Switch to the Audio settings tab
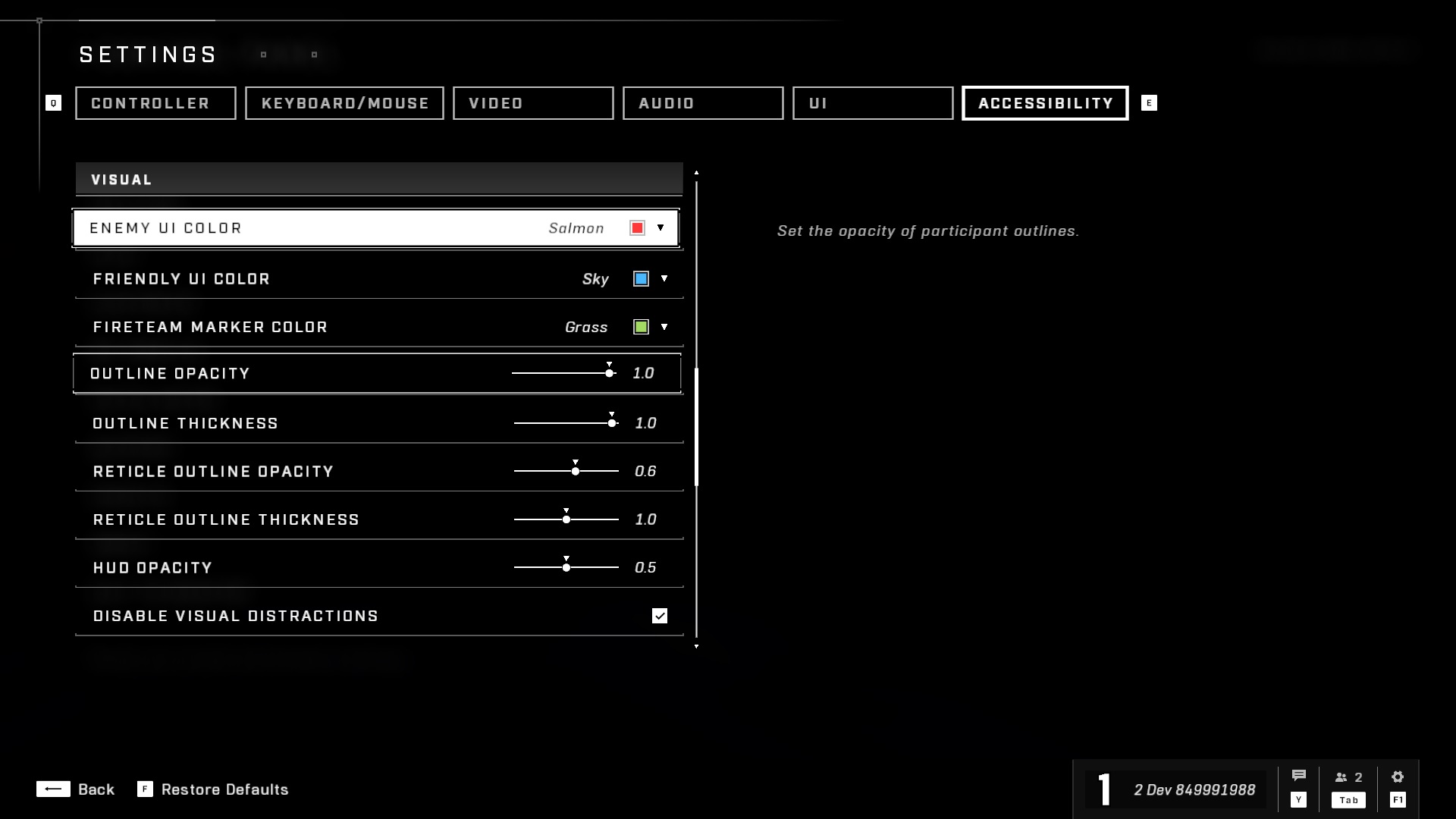Screen dimensions: 1456x819 [x=703, y=103]
